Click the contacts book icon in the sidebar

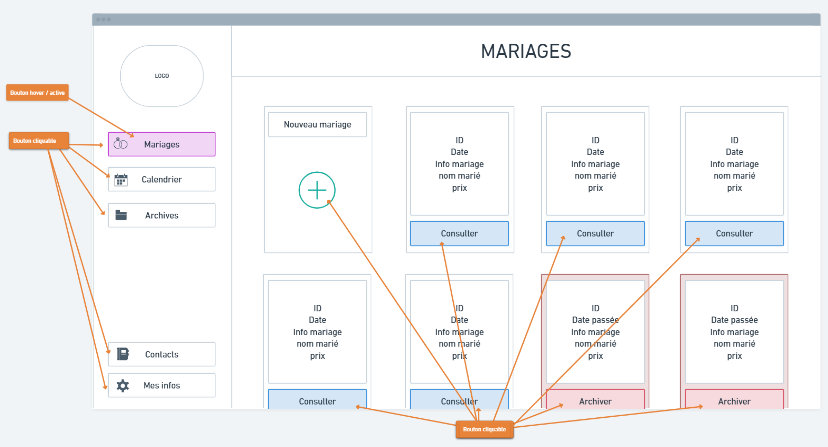pyautogui.click(x=123, y=354)
